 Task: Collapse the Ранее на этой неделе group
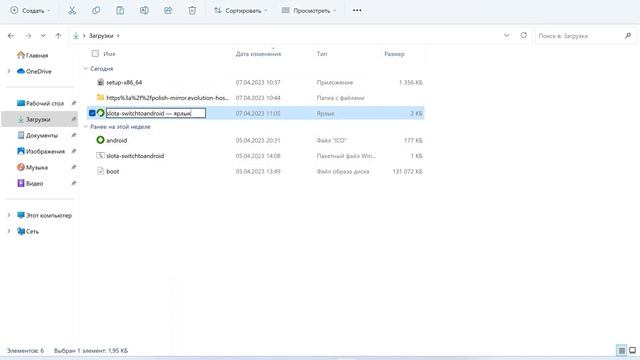[86, 127]
